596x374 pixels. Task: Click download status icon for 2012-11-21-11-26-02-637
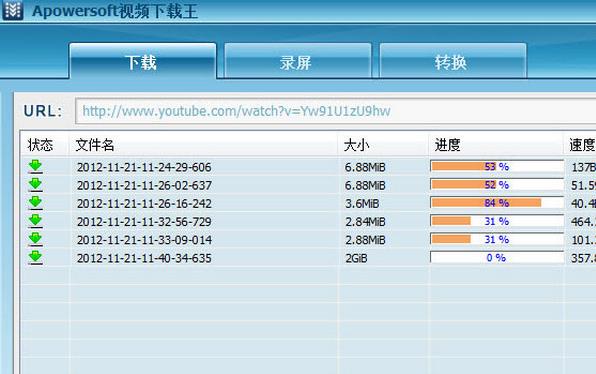(x=35, y=185)
